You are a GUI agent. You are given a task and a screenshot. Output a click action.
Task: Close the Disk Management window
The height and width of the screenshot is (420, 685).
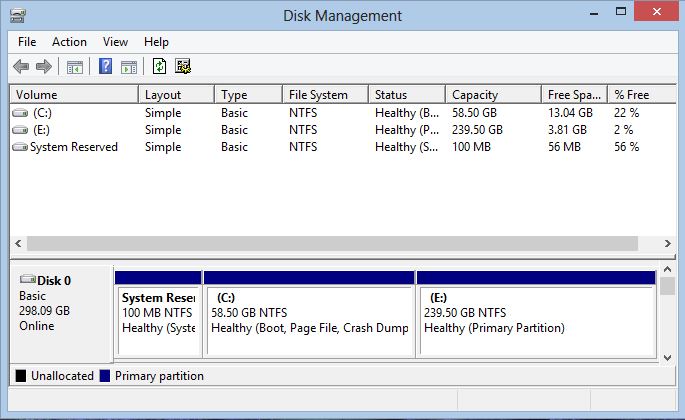point(657,11)
